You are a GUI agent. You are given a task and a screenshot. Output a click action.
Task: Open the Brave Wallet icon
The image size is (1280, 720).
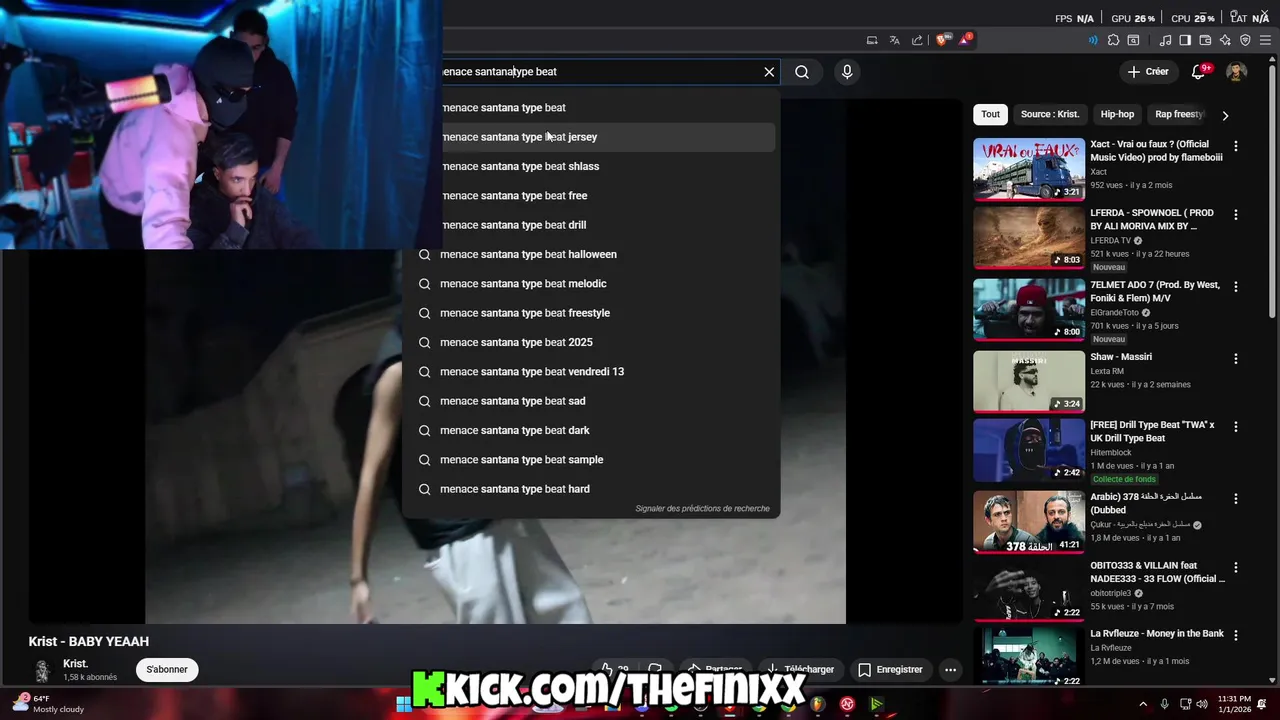(1205, 41)
